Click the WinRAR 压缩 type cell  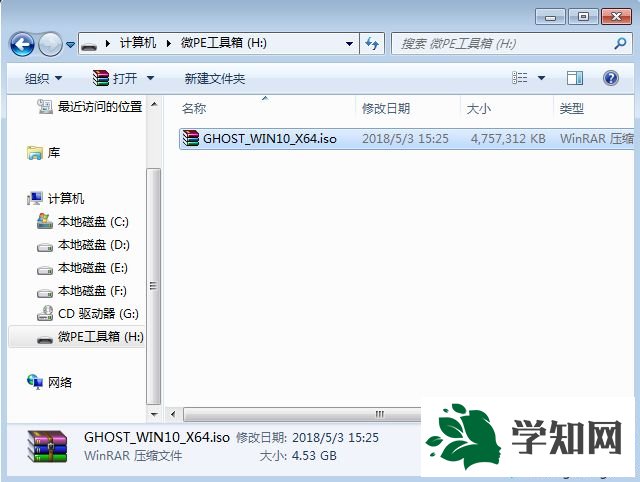pyautogui.click(x=597, y=139)
